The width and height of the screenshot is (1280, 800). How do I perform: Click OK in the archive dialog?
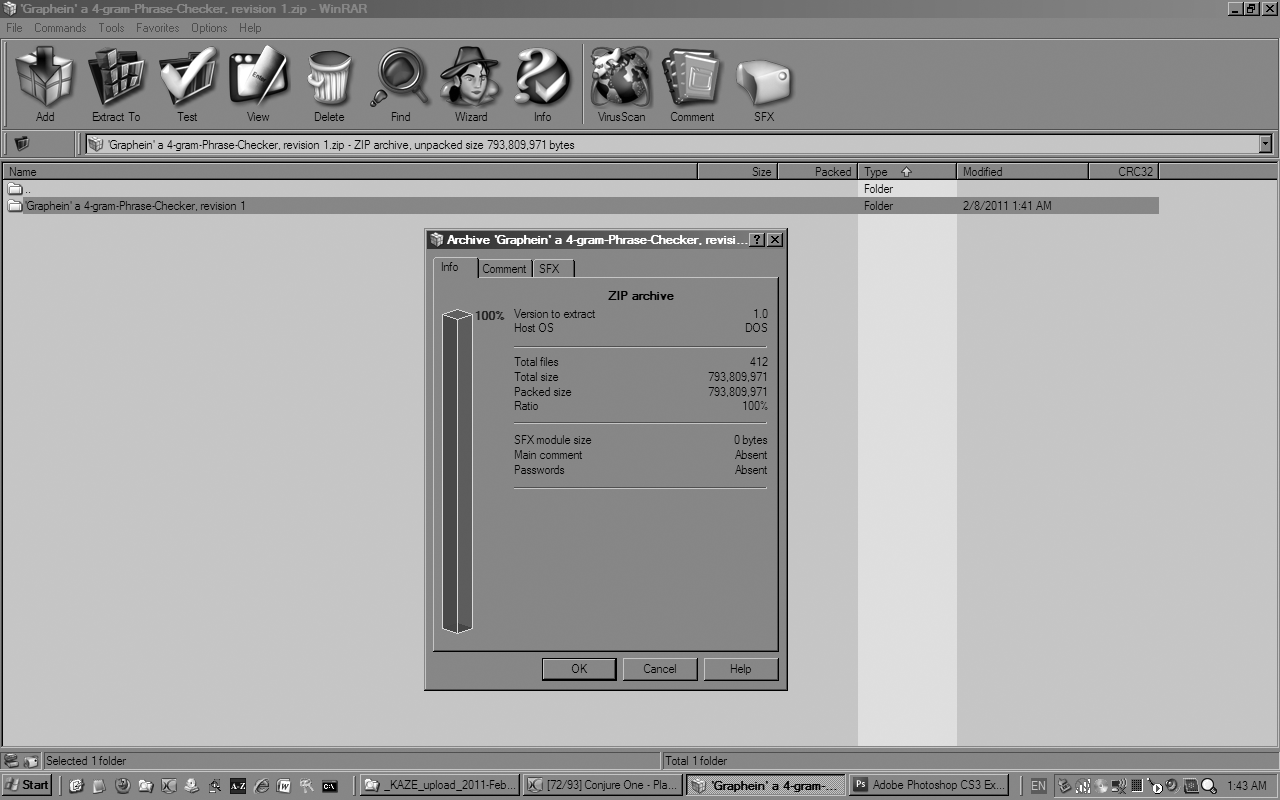(579, 669)
